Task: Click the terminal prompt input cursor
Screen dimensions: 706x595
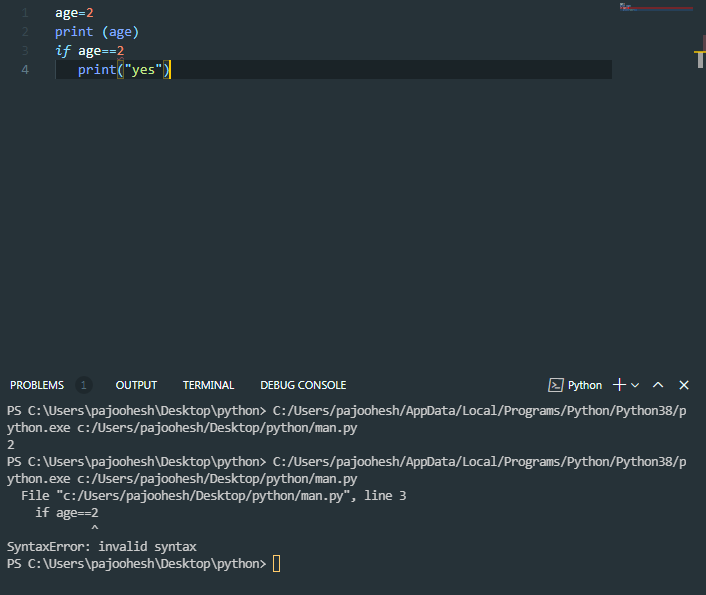Action: (277, 564)
